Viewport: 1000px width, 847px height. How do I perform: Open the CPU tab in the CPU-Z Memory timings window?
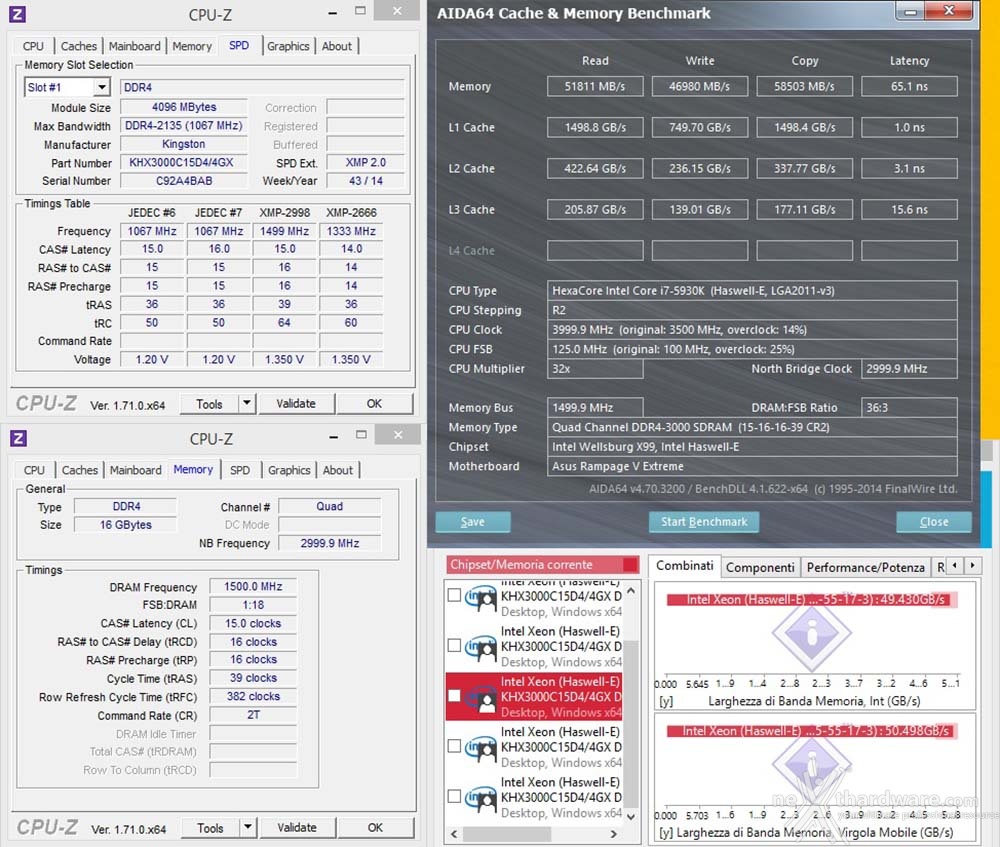click(34, 471)
